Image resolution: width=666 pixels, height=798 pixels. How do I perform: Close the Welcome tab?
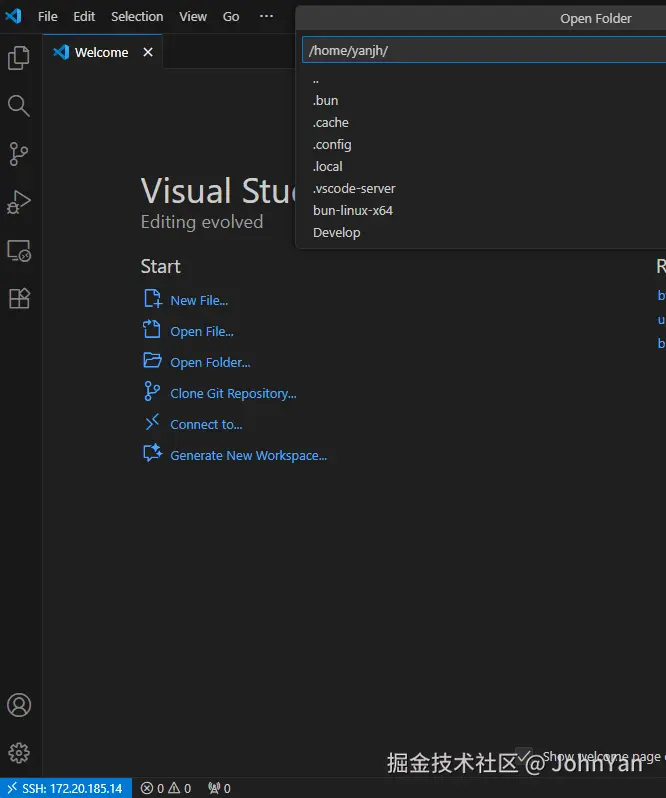[148, 52]
